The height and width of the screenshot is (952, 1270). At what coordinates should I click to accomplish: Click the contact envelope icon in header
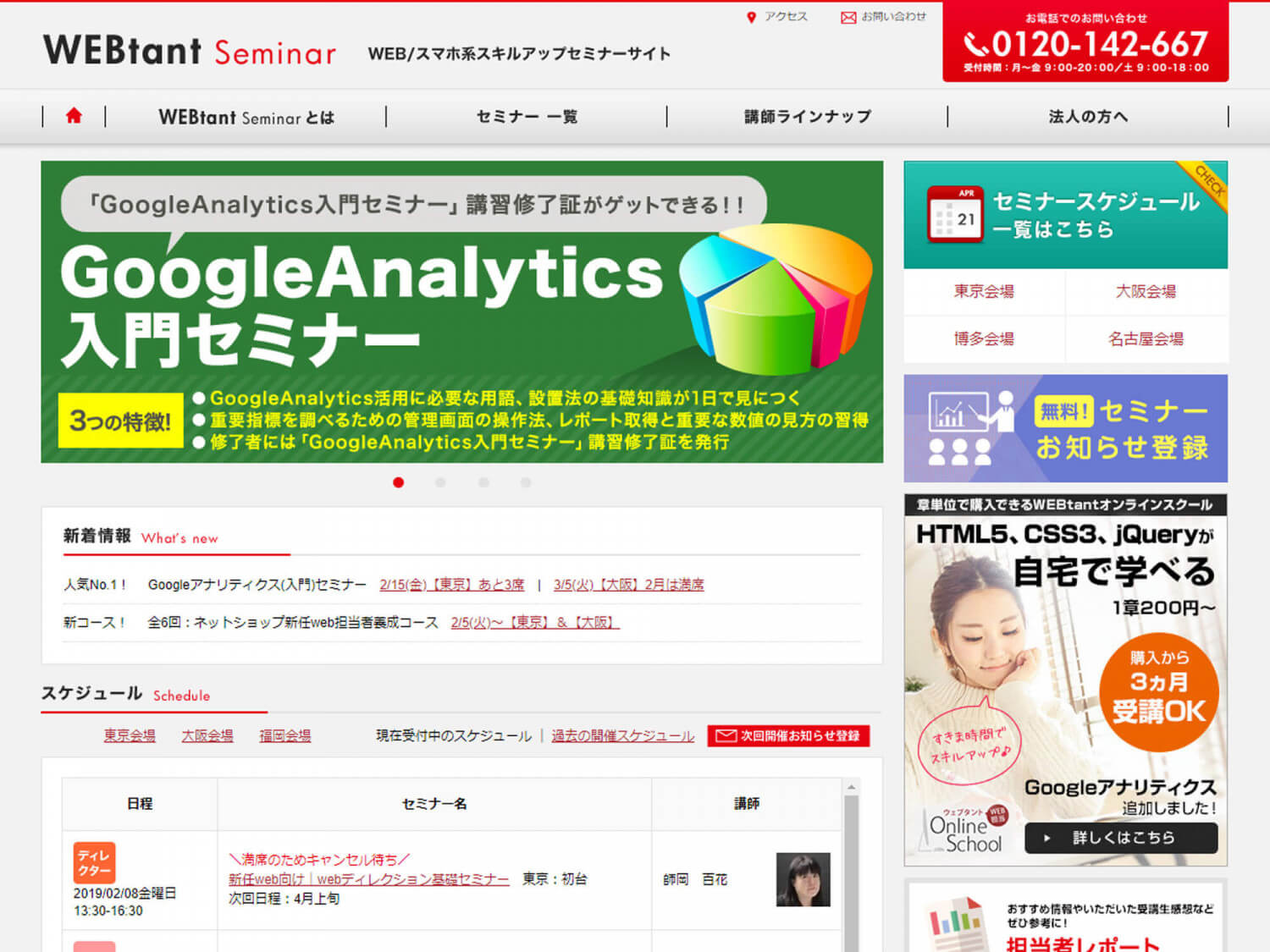pos(848,17)
